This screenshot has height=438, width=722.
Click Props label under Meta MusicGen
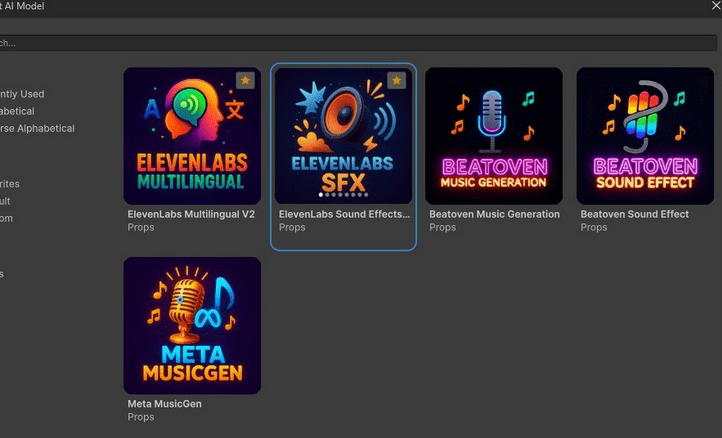141,417
